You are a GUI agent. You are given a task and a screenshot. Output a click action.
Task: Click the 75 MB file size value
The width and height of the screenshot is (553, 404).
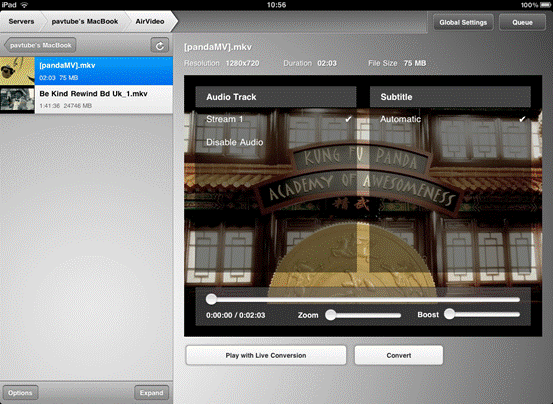click(415, 63)
